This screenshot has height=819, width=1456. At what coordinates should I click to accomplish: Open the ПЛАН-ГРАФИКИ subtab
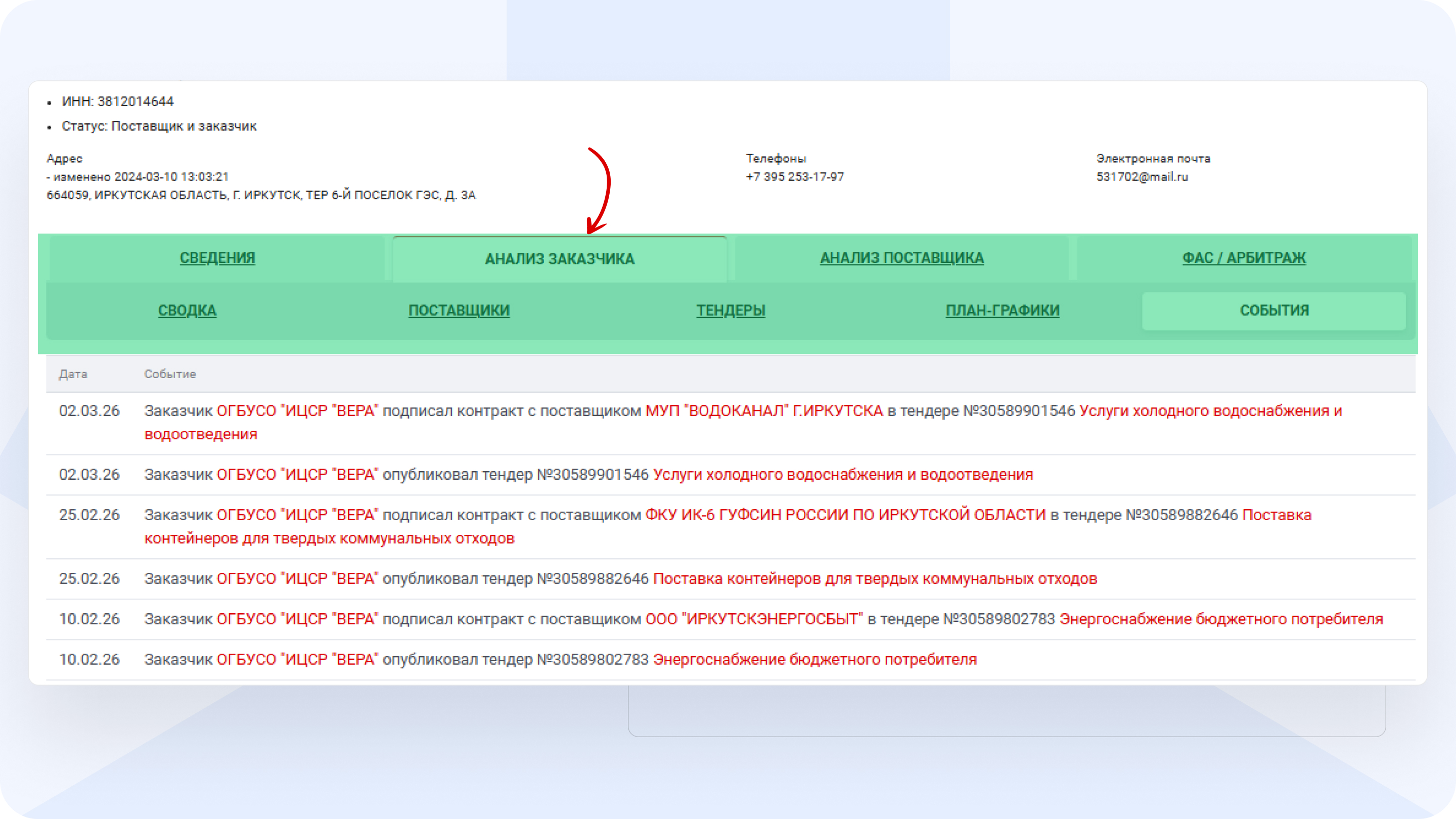tap(1002, 310)
